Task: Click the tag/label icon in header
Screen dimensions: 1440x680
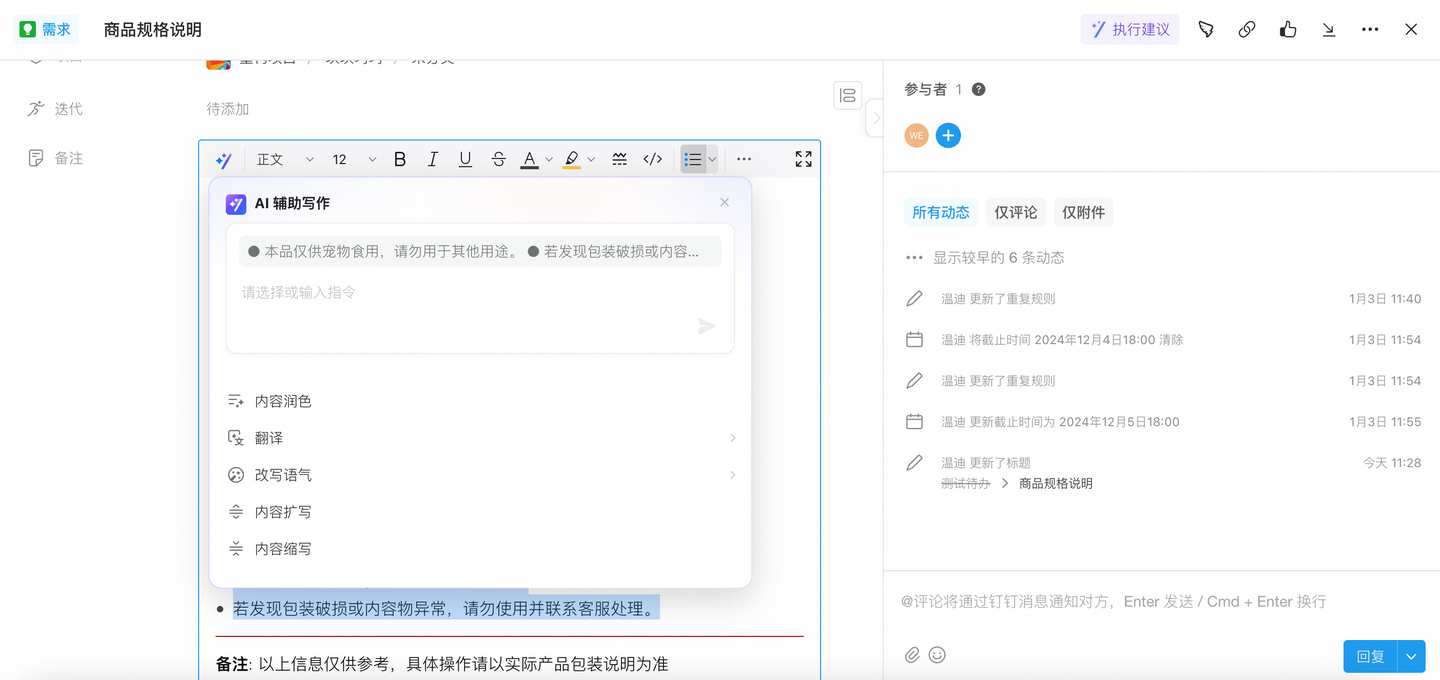Action: click(x=1206, y=29)
